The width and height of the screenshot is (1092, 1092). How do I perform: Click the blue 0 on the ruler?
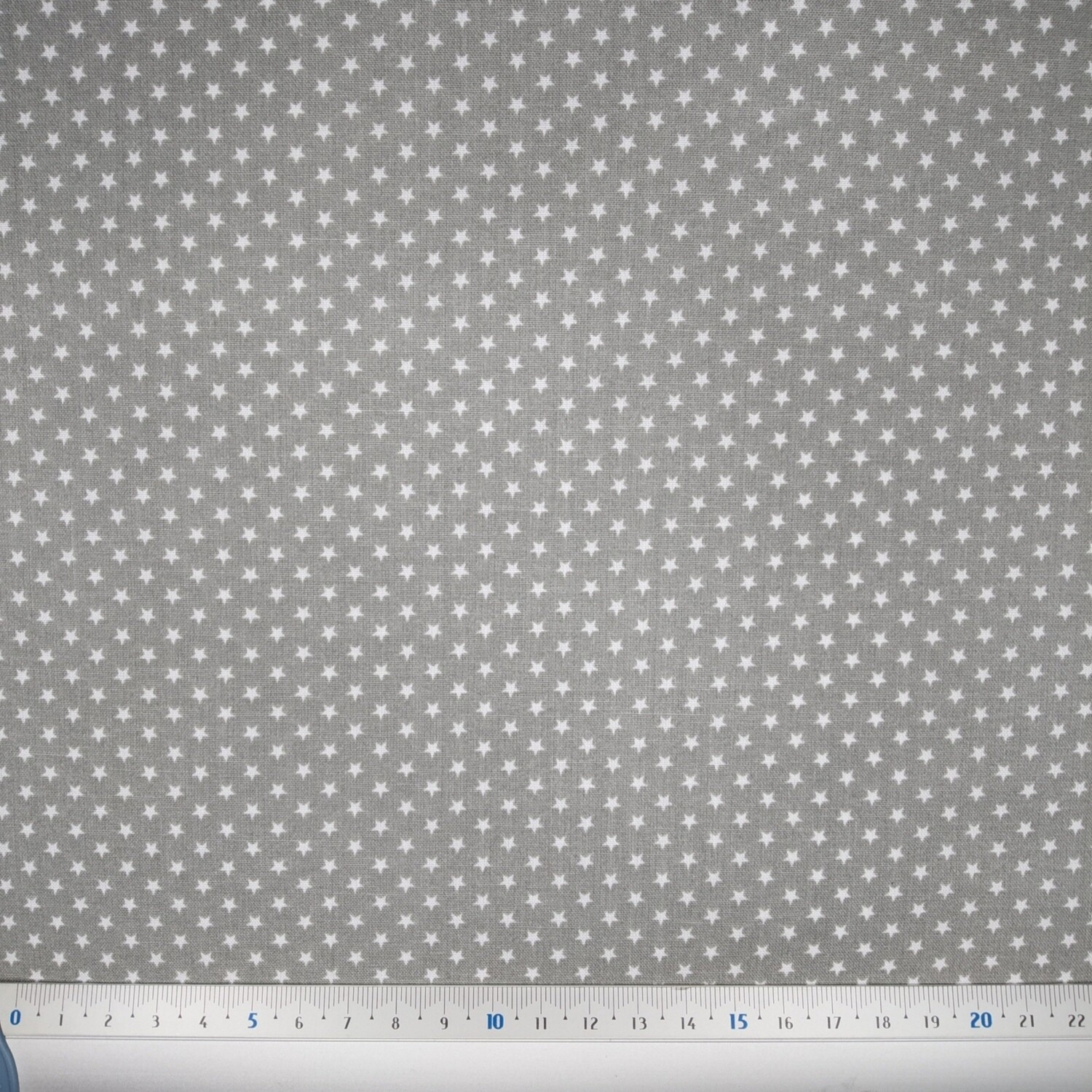[x=15, y=1018]
